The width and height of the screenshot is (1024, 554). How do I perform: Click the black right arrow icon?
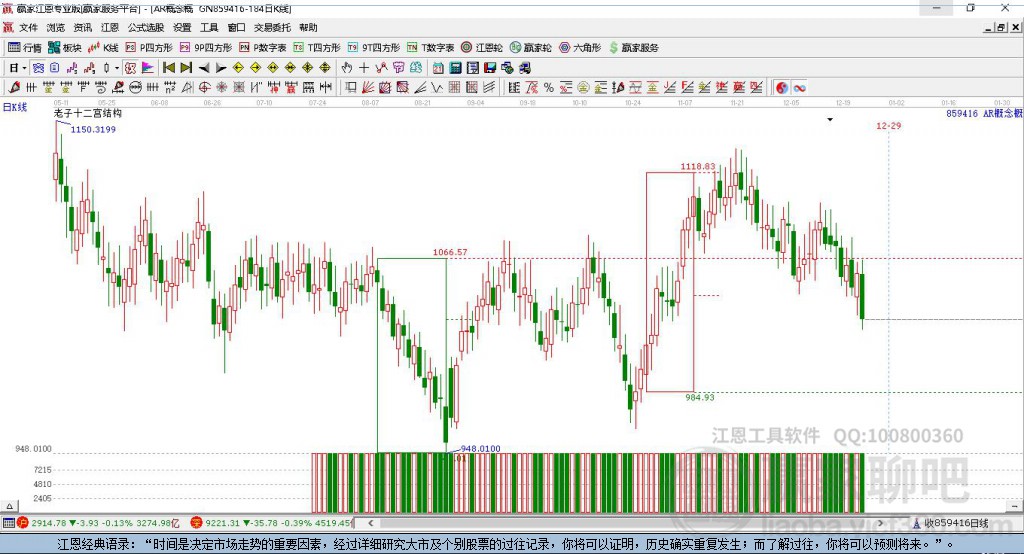pyautogui.click(x=221, y=67)
